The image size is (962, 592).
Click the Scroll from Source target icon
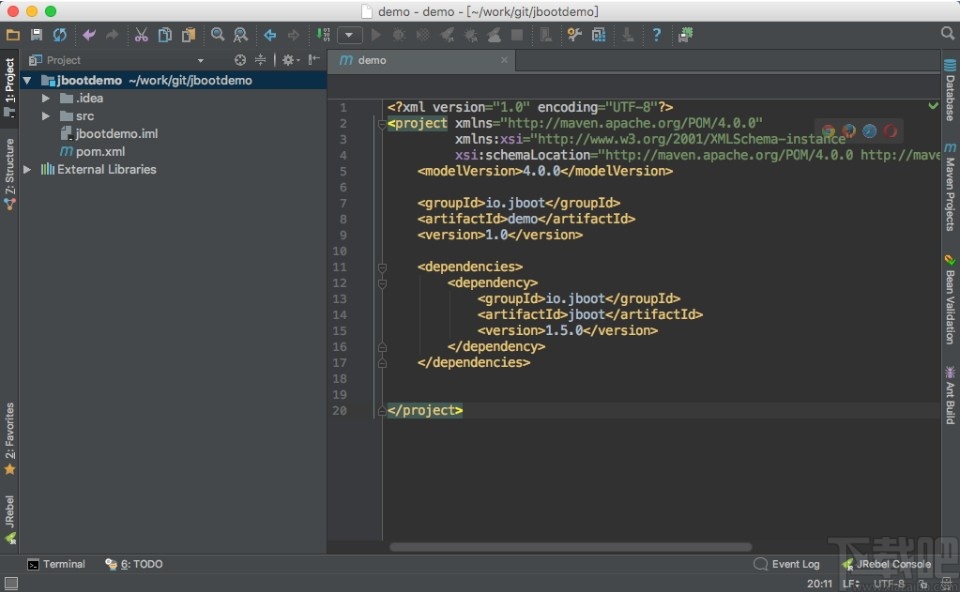[x=240, y=60]
